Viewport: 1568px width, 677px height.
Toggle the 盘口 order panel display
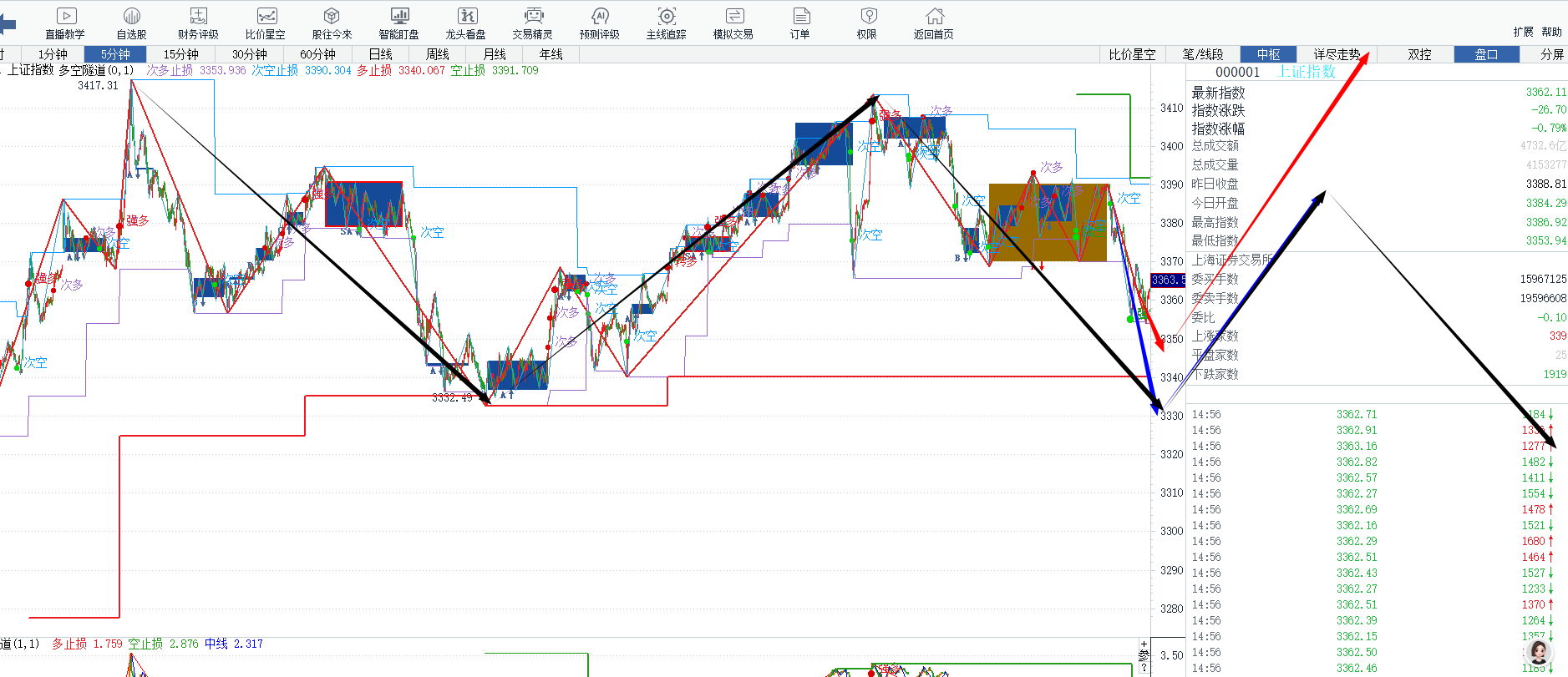pyautogui.click(x=1486, y=54)
